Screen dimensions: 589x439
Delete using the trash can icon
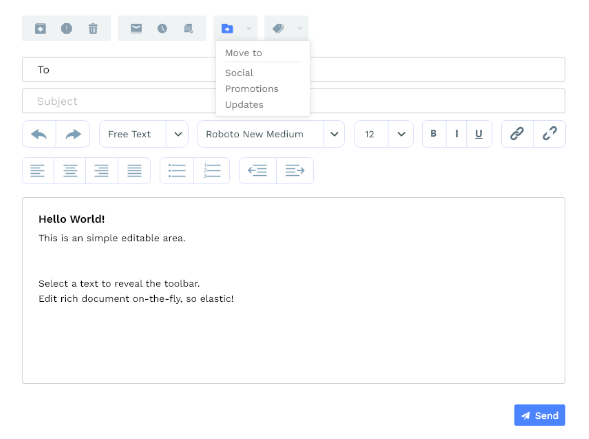pyautogui.click(x=93, y=29)
